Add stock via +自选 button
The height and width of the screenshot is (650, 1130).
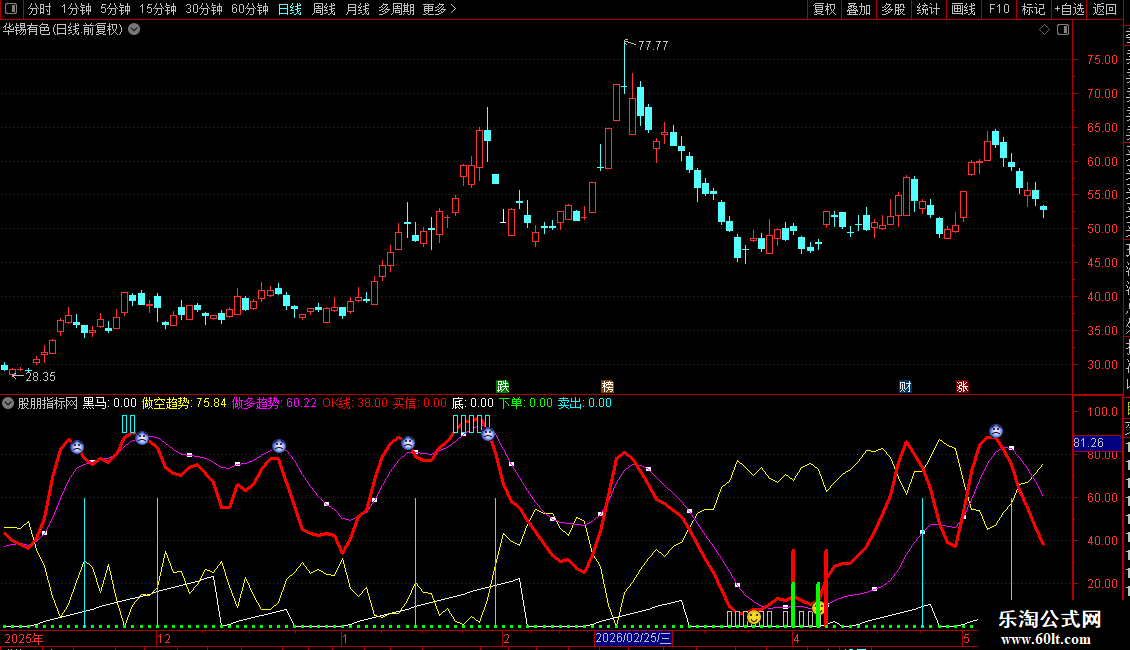[x=1069, y=9]
